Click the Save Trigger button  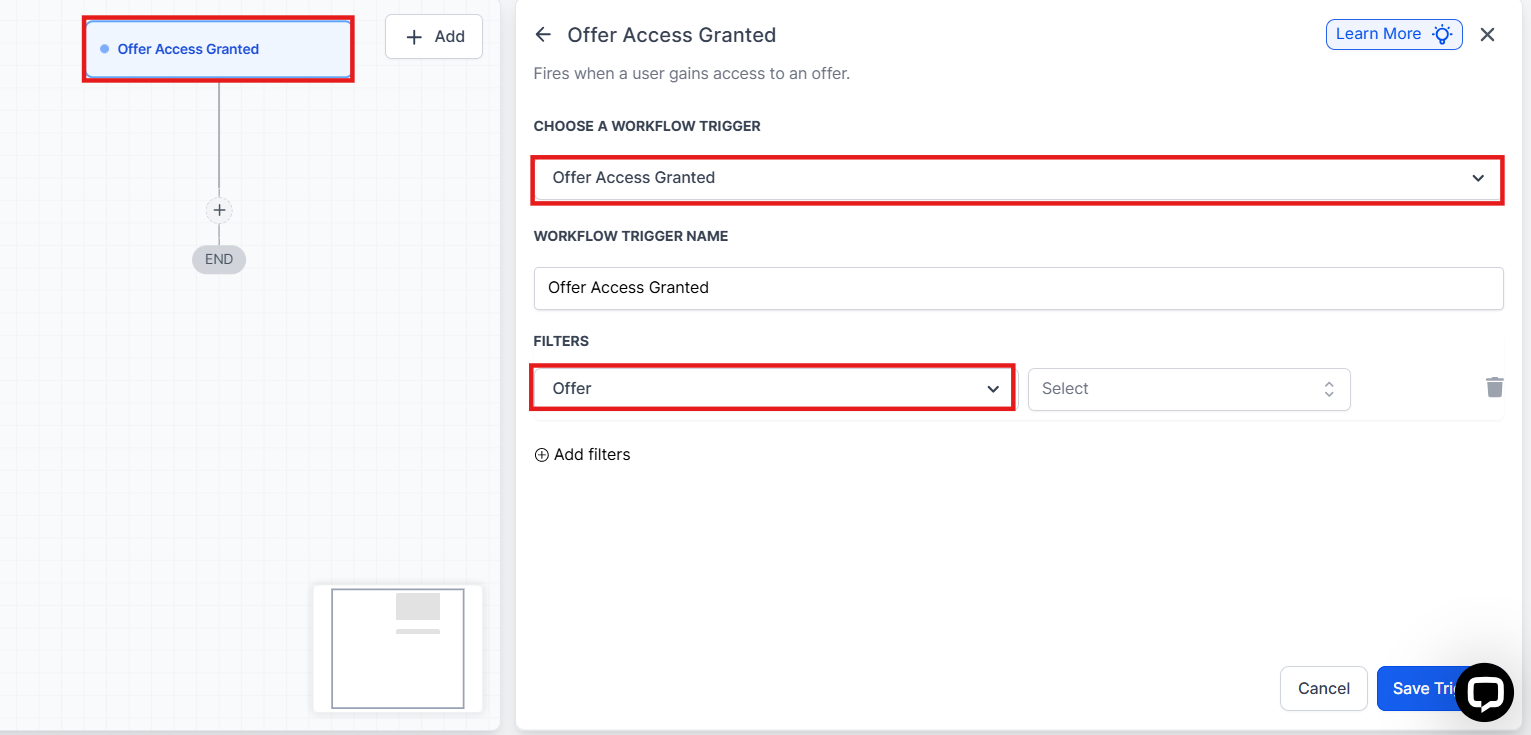coord(1418,688)
